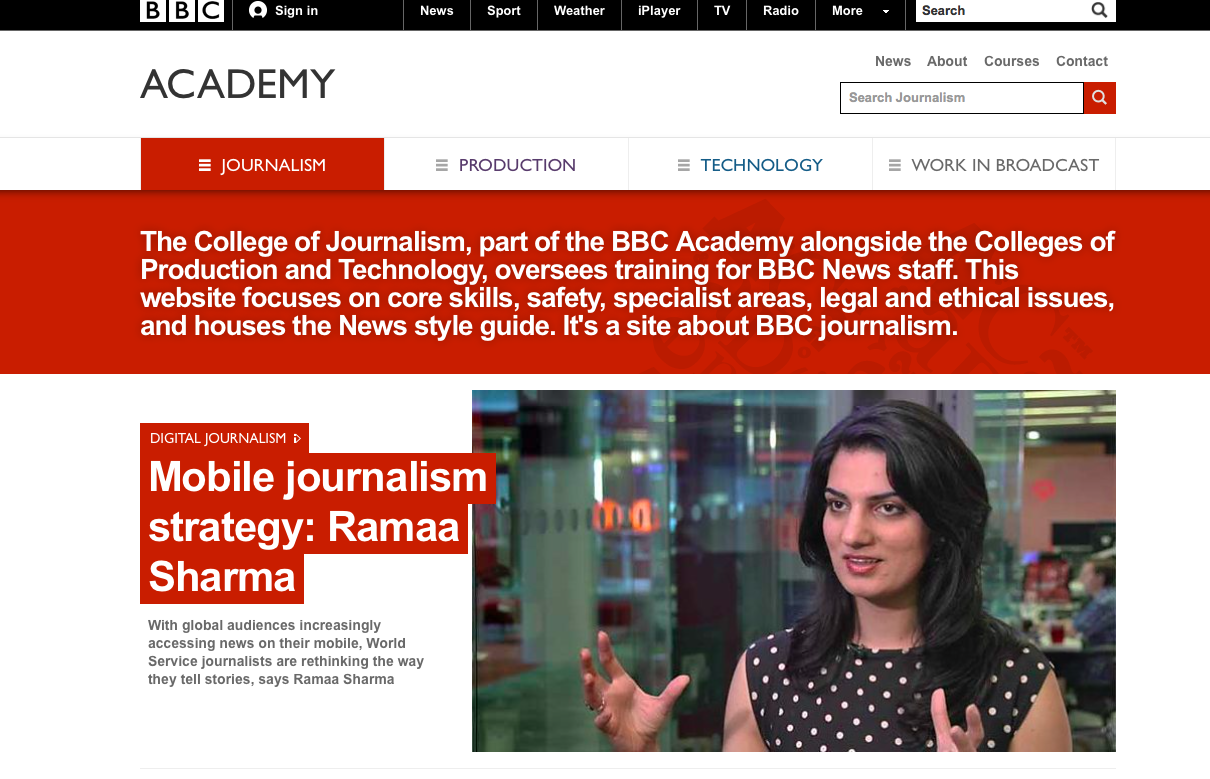This screenshot has height=779, width=1210.
Task: Select the PRODUCTION tab
Action: [x=506, y=164]
